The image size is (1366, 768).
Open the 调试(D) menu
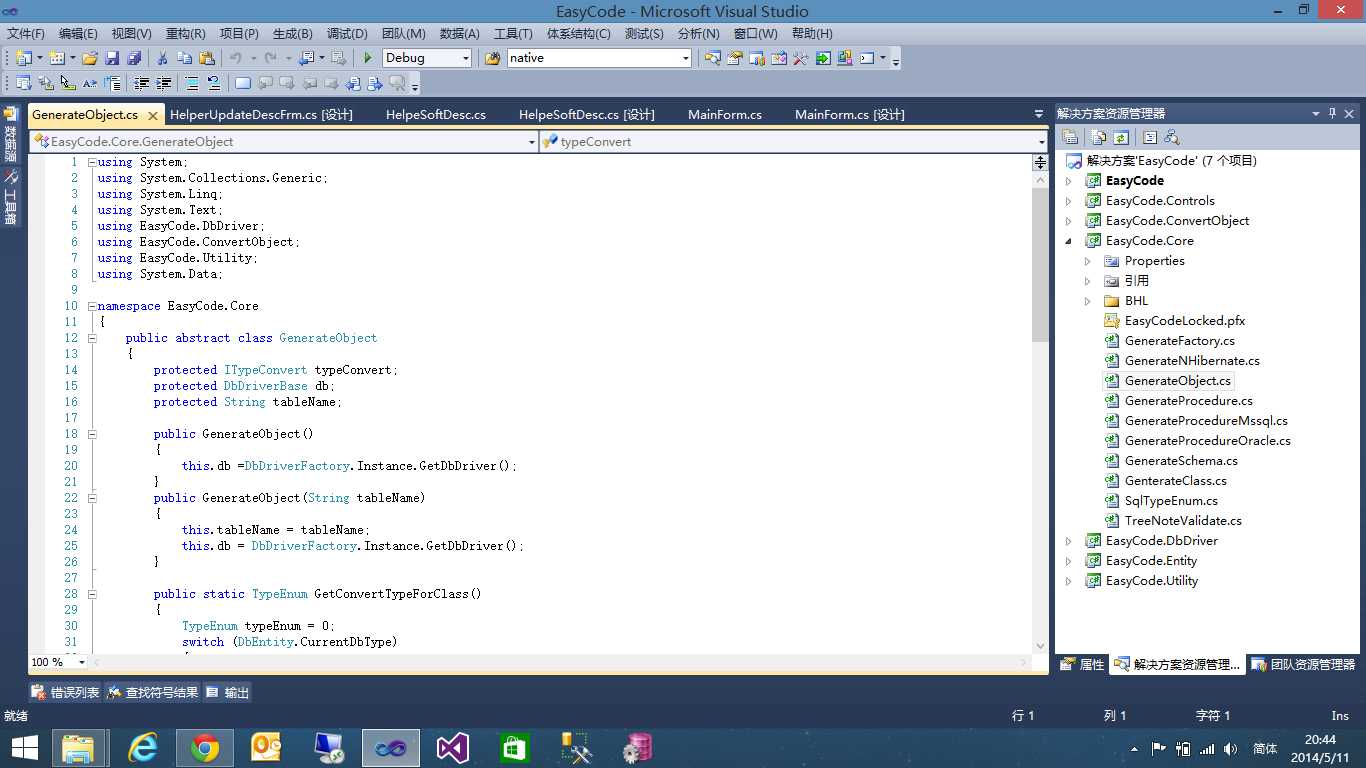(x=346, y=34)
